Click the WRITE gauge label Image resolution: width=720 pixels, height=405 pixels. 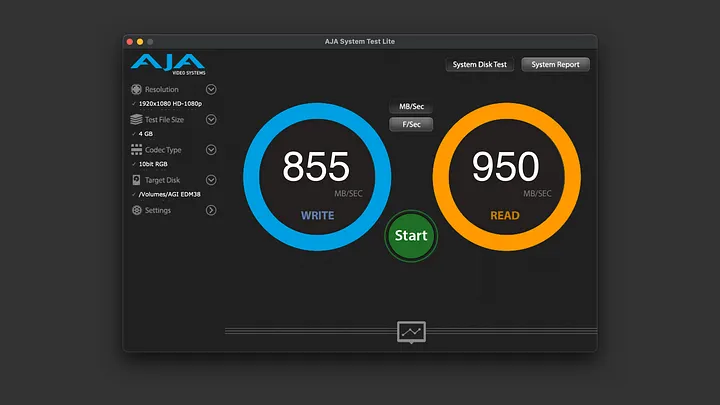317,215
